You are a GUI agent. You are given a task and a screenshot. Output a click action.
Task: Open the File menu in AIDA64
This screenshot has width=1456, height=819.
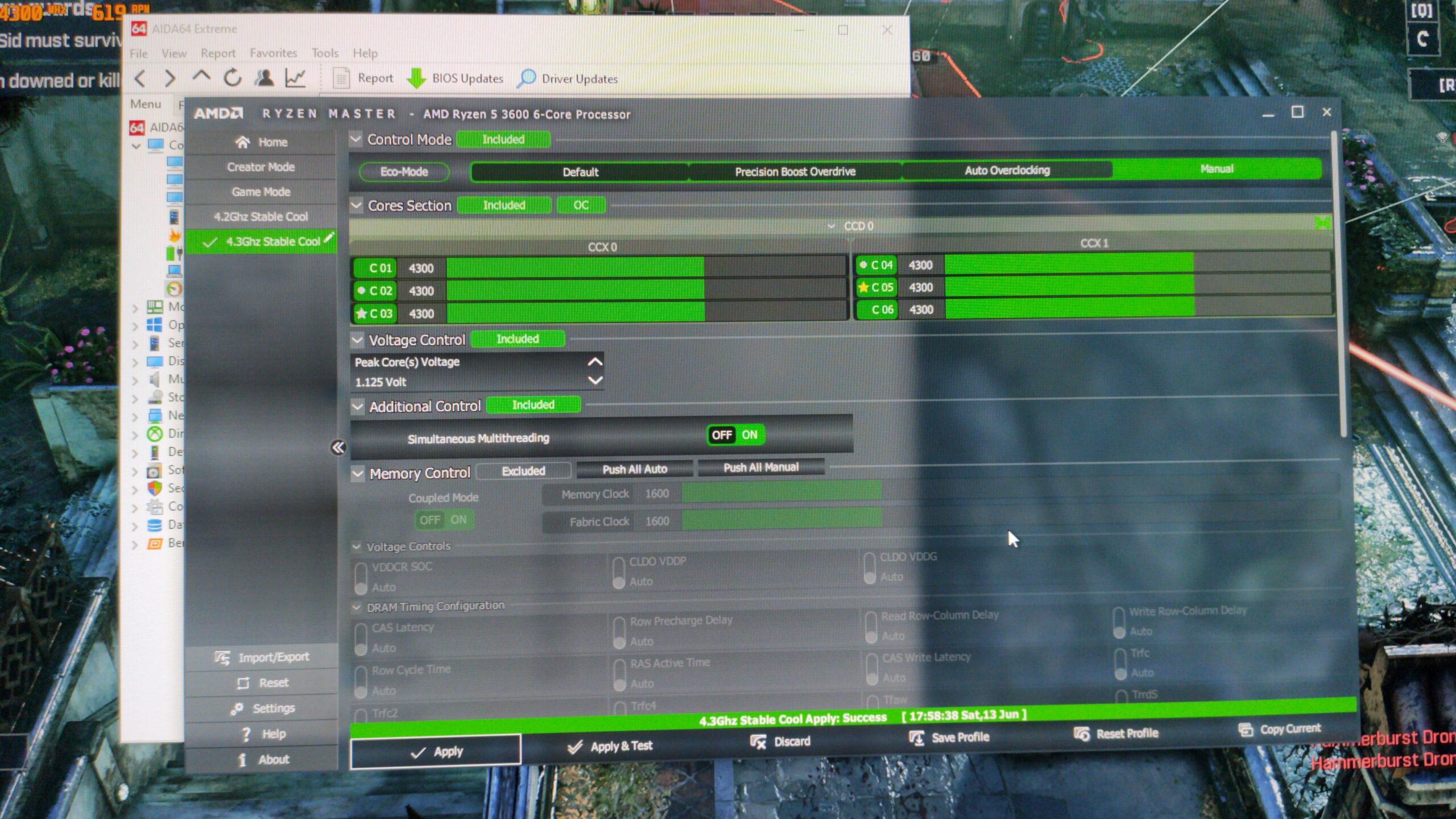coord(139,53)
